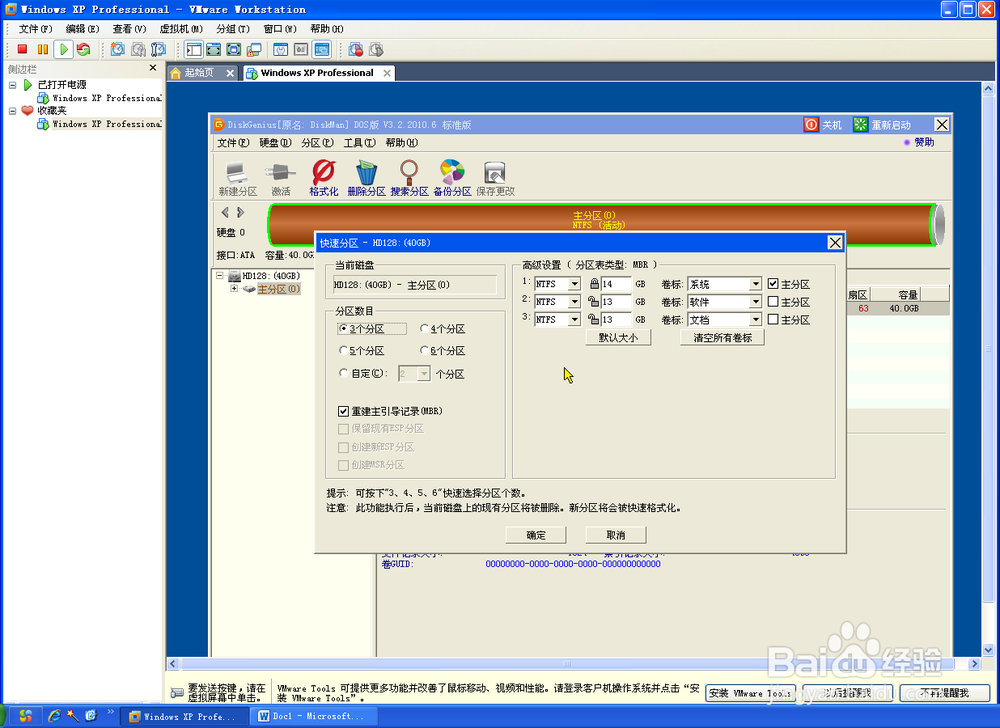1000x728 pixels.
Task: Select the 自定 custom partition count radio
Action: click(344, 373)
